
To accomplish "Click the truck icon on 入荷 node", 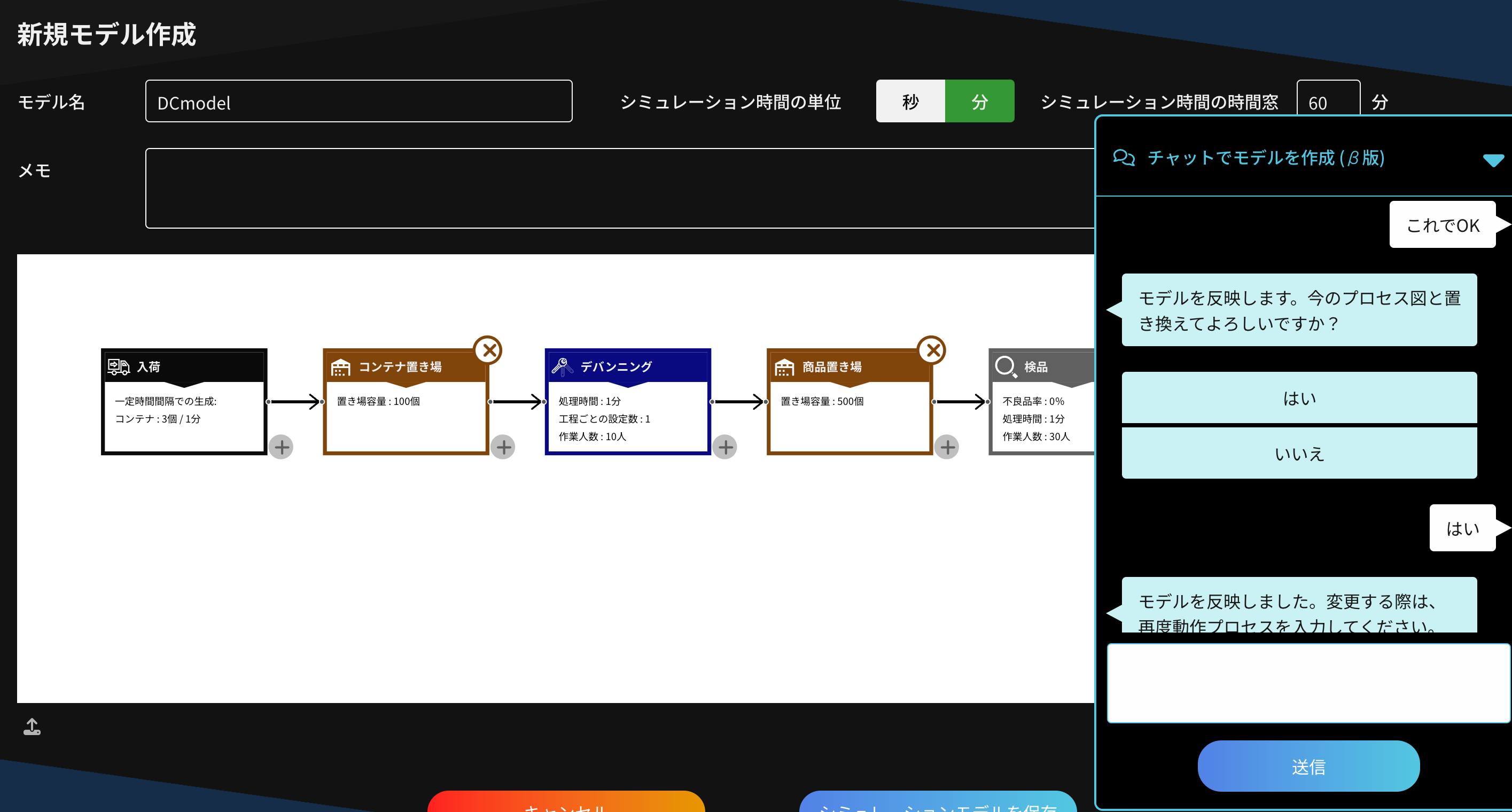I will [118, 366].
